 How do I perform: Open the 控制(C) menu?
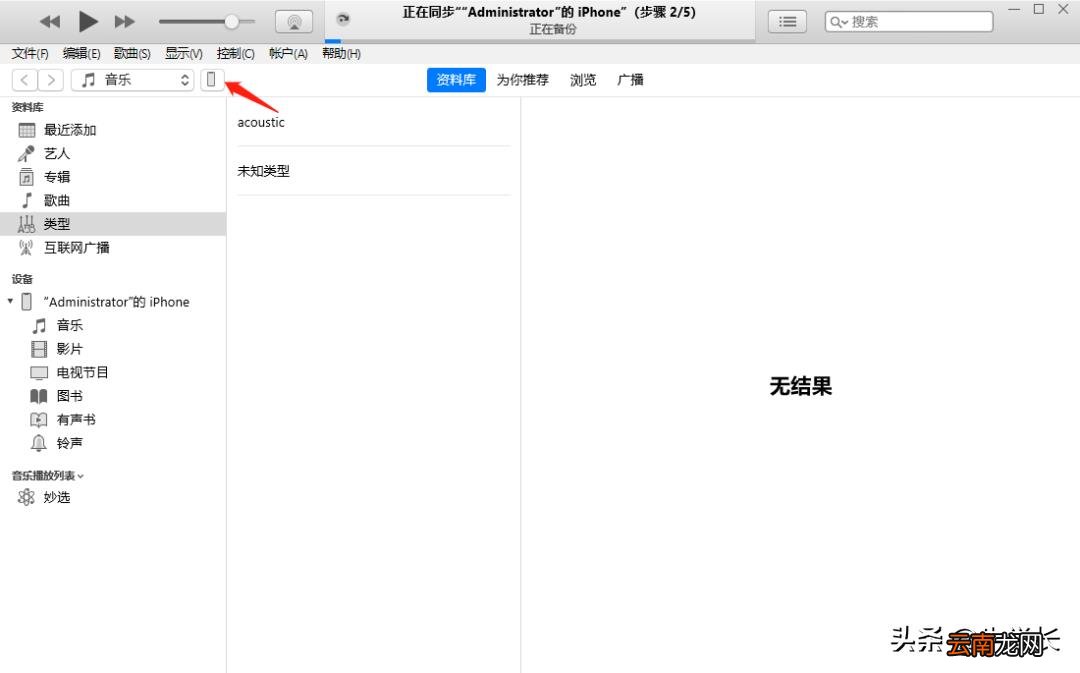236,54
